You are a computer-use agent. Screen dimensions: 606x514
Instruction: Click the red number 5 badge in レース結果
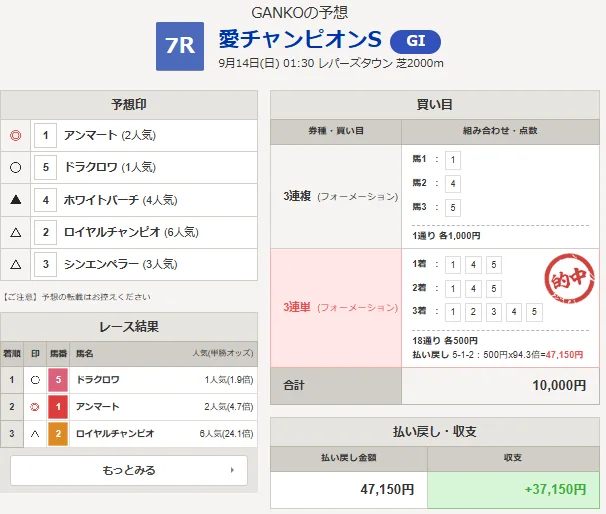click(x=57, y=380)
